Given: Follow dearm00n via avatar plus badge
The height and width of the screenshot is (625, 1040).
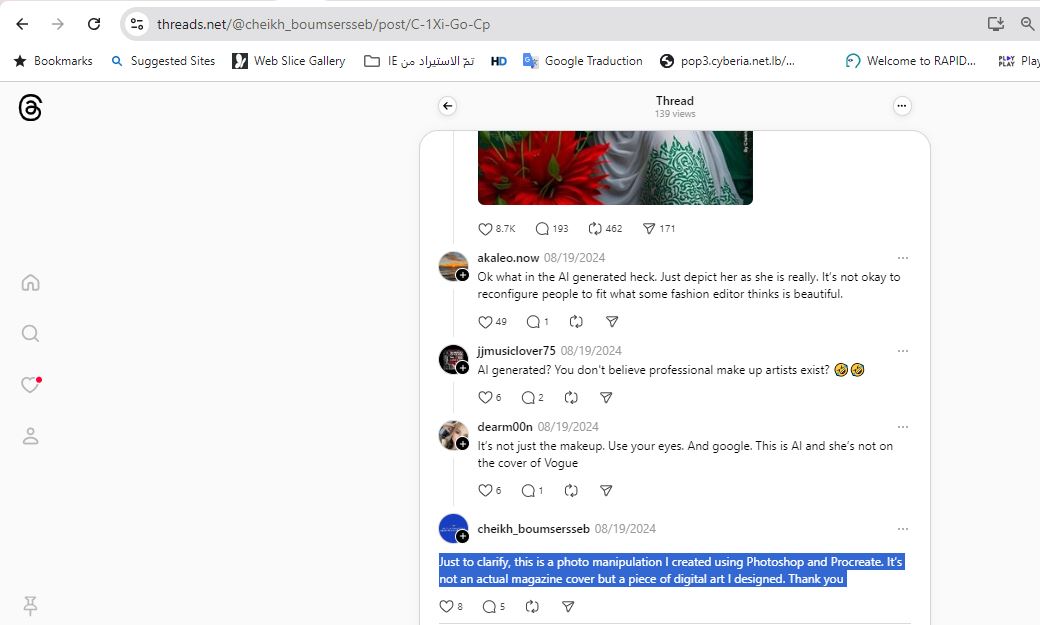Looking at the screenshot, I should [x=463, y=443].
